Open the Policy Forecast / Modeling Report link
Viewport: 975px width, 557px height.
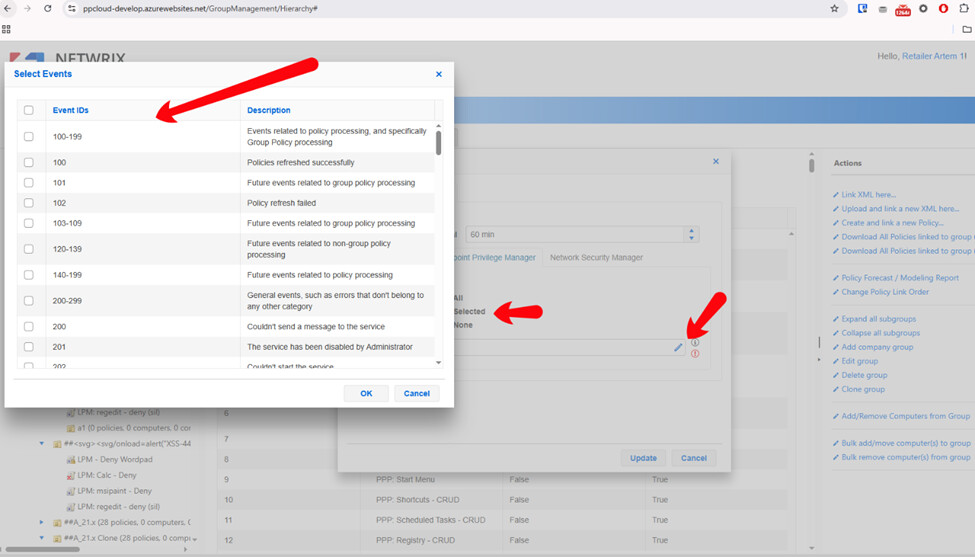900,278
